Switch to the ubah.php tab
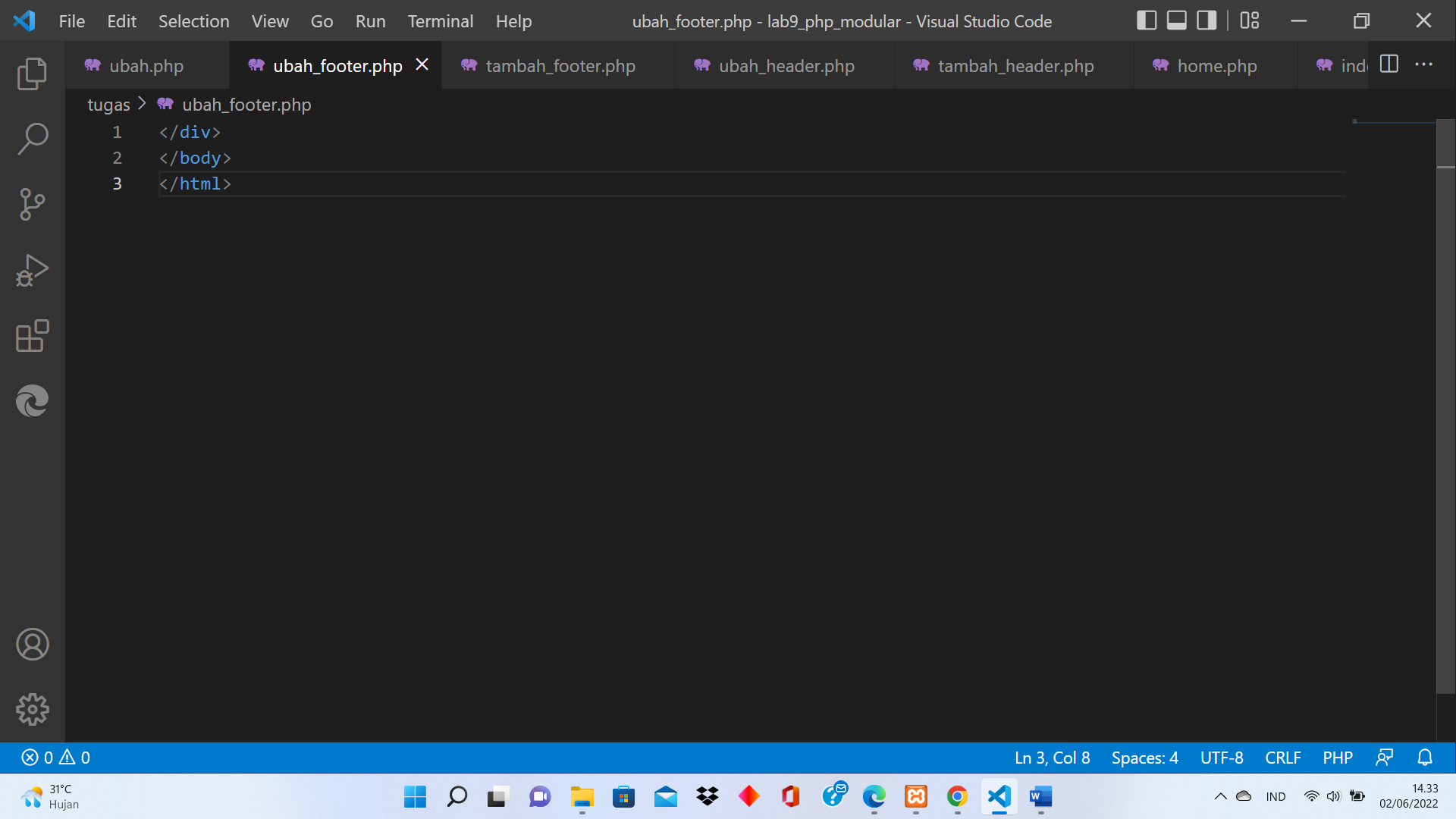1456x819 pixels. click(x=146, y=66)
